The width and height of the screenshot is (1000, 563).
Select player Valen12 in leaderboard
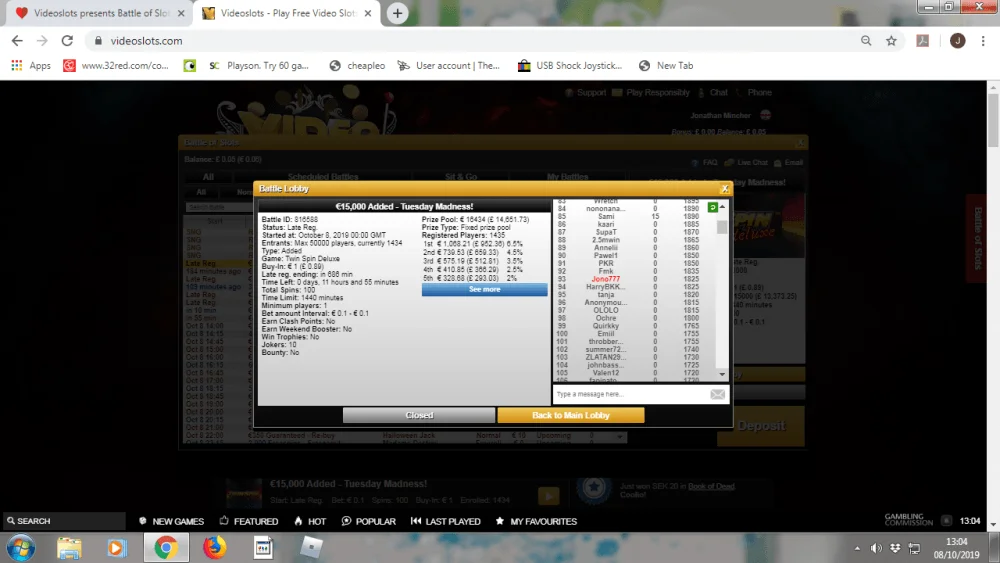point(605,373)
